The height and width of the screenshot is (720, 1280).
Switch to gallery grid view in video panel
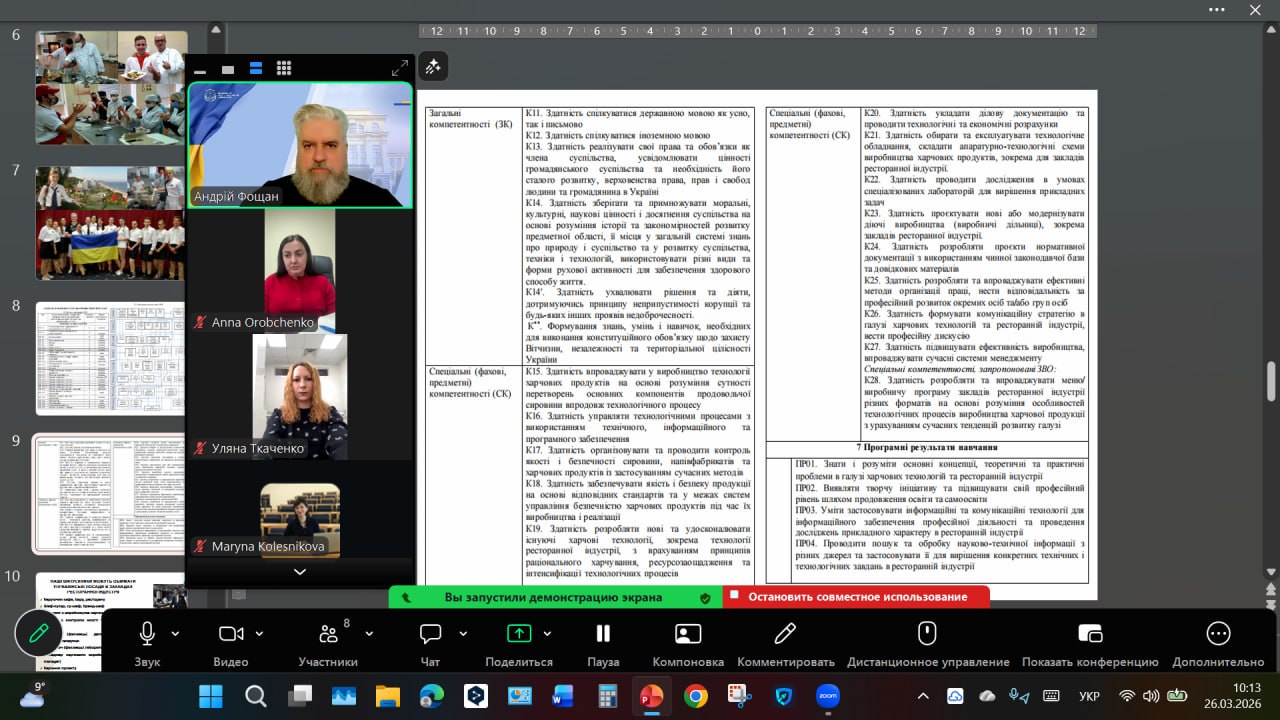[x=284, y=69]
